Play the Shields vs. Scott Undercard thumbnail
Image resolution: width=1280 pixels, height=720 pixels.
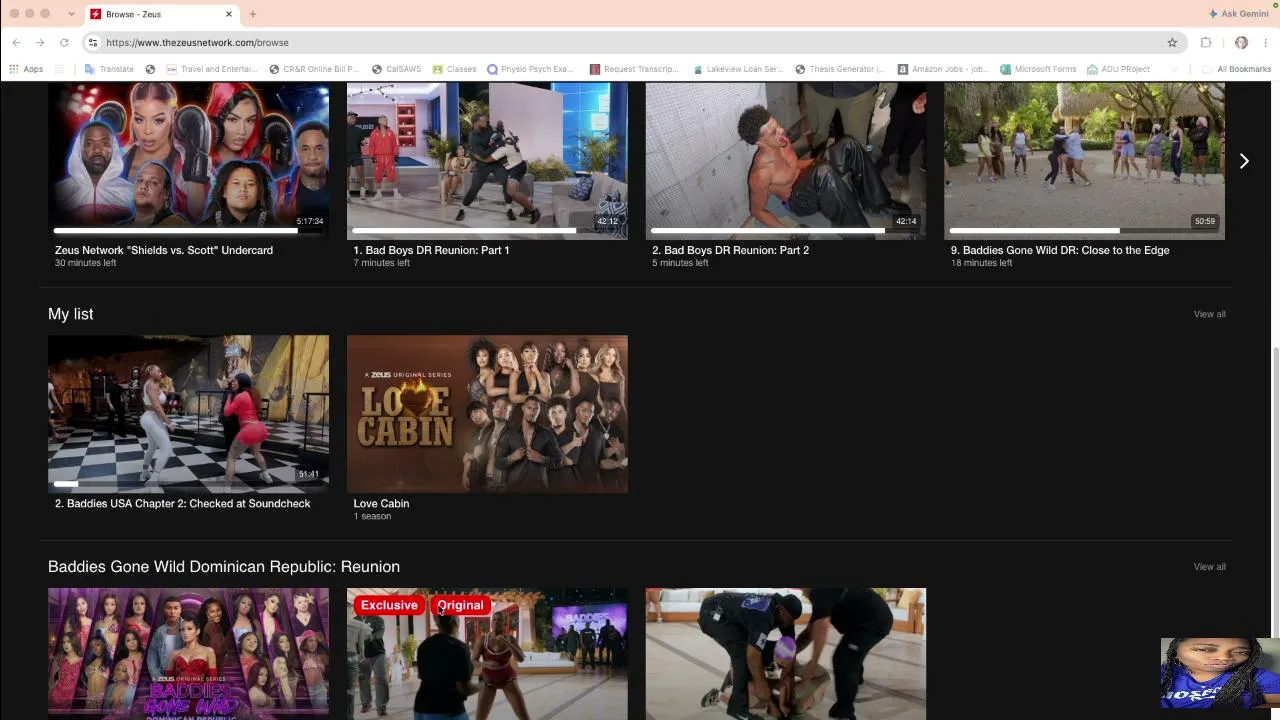[x=188, y=161]
